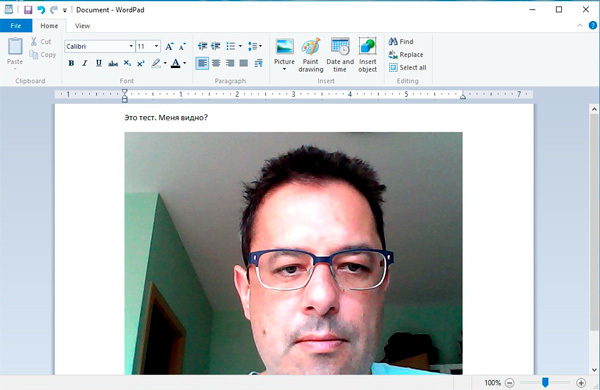
Task: Open the font size dropdown
Action: (157, 46)
